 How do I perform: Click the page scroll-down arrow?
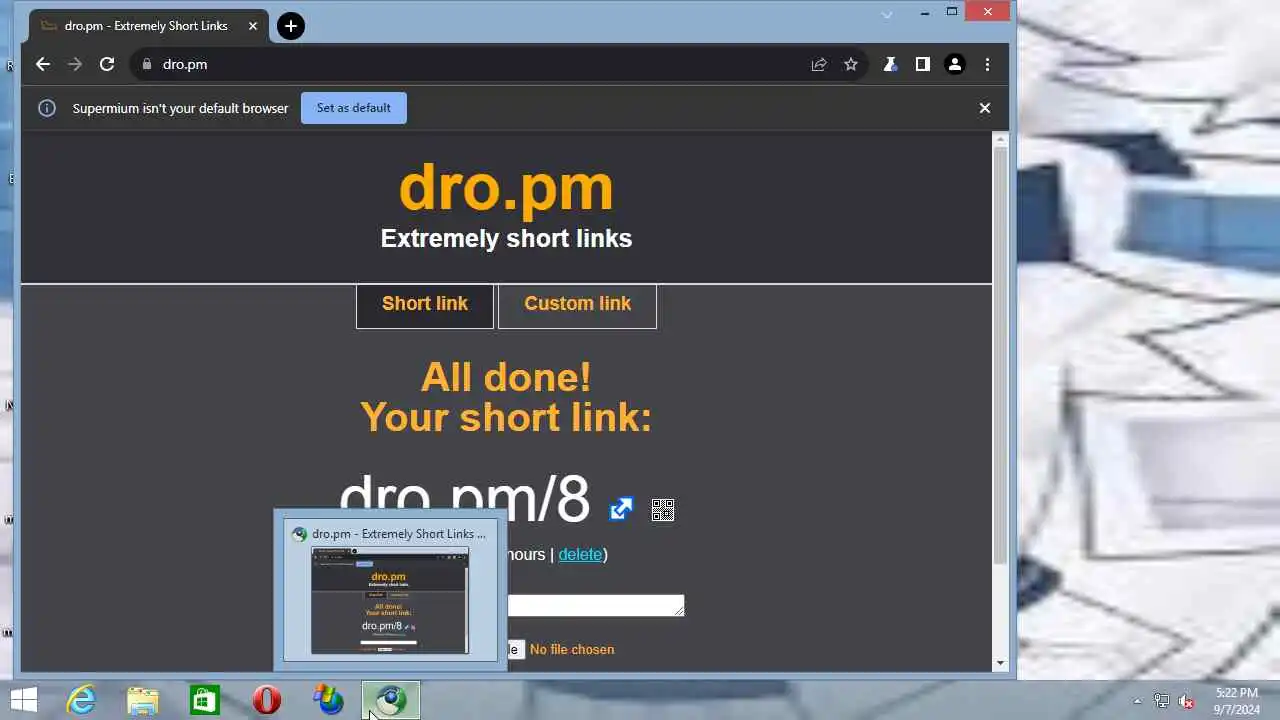[x=1000, y=663]
